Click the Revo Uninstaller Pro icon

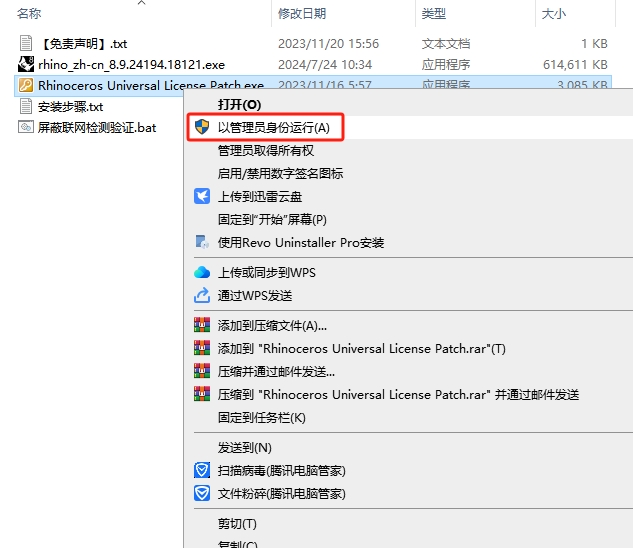point(202,242)
